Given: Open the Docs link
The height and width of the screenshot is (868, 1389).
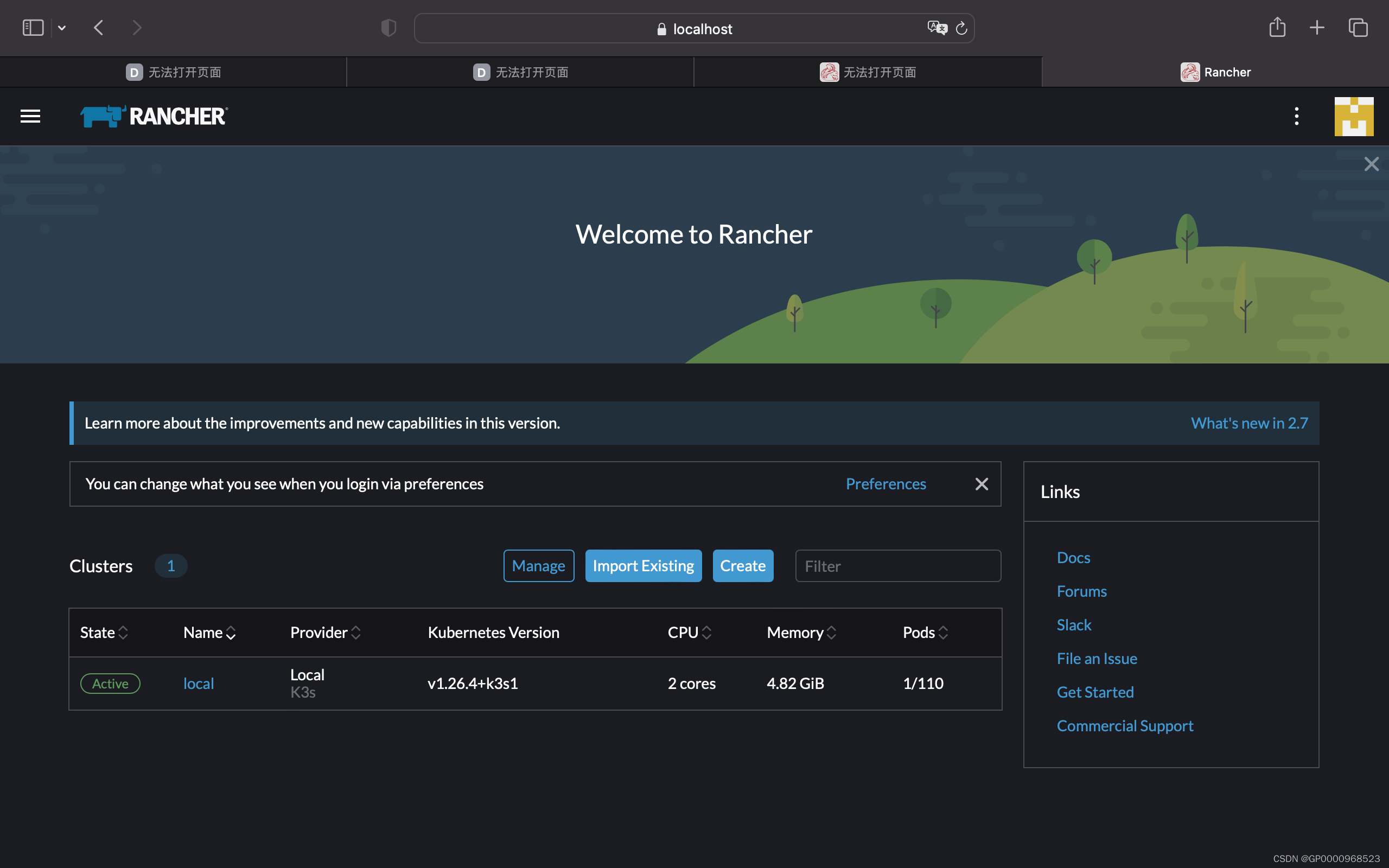Looking at the screenshot, I should (1073, 558).
